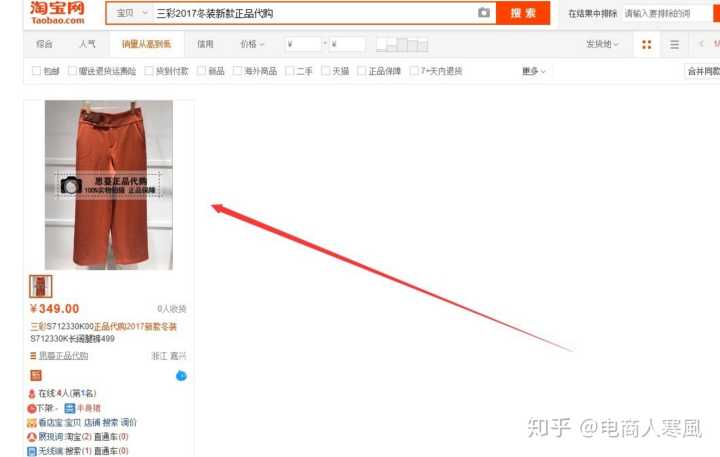720x457 pixels.
Task: Click the red 下架 clock icon
Action: [32, 408]
